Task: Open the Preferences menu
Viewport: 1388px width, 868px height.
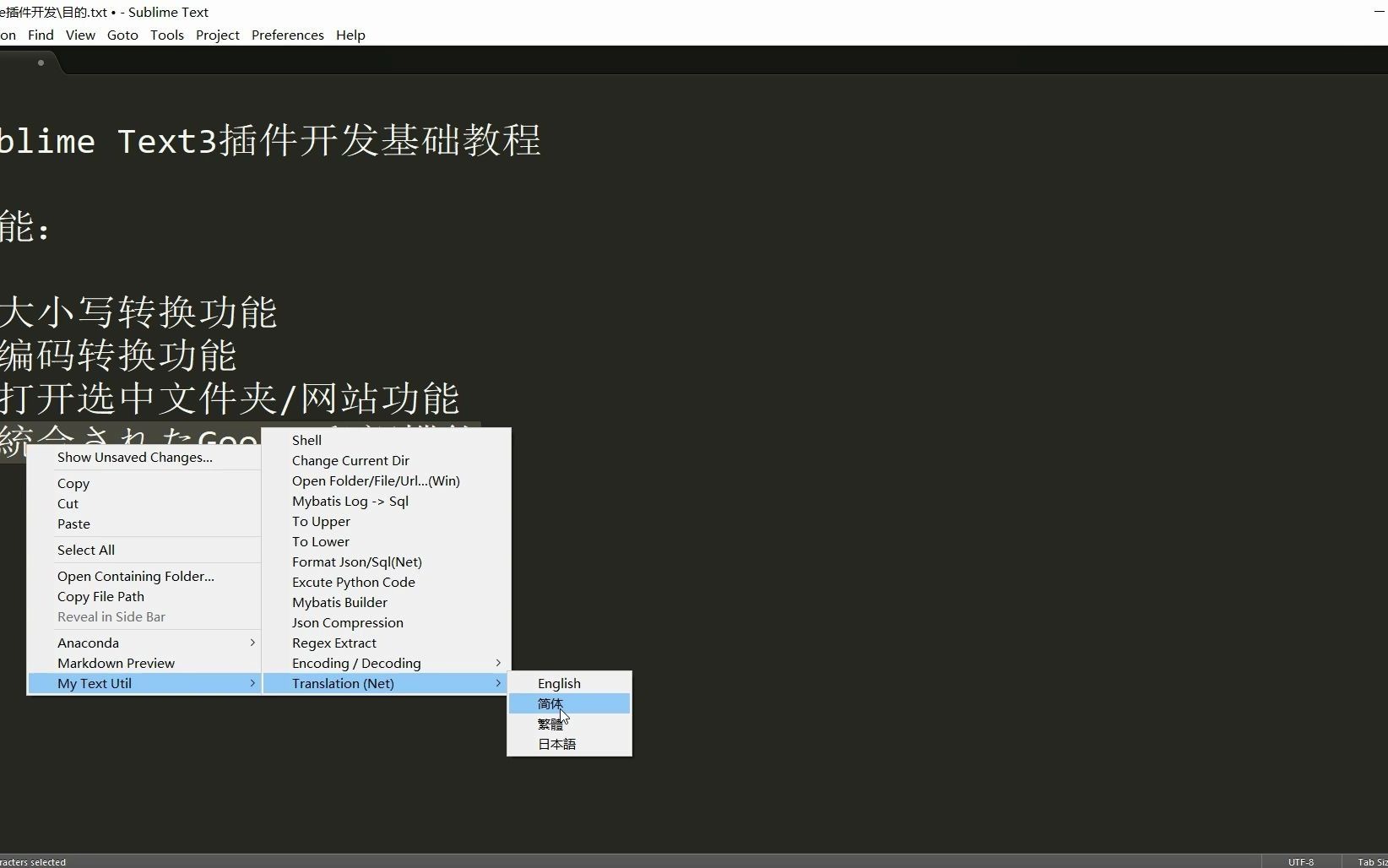Action: click(288, 35)
